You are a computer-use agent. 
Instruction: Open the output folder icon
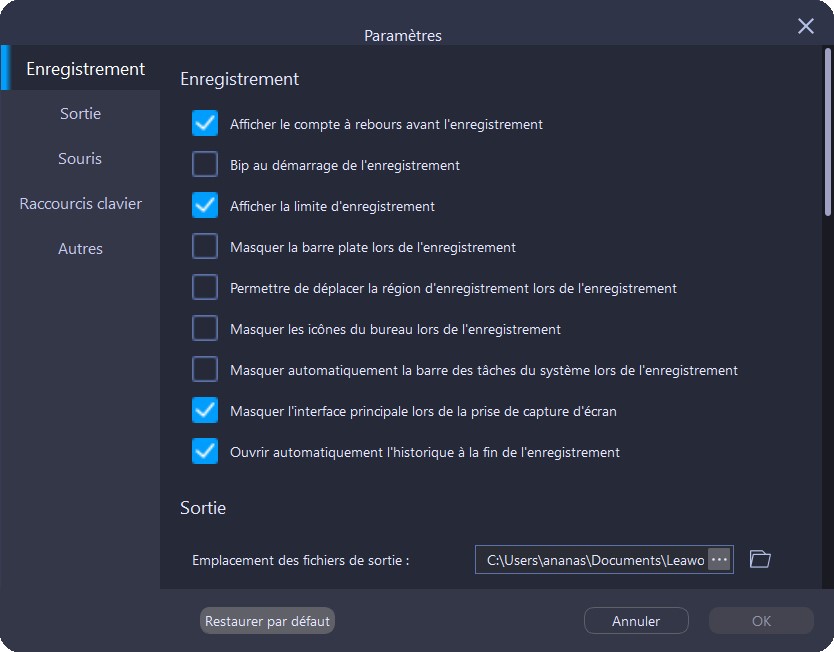point(760,559)
